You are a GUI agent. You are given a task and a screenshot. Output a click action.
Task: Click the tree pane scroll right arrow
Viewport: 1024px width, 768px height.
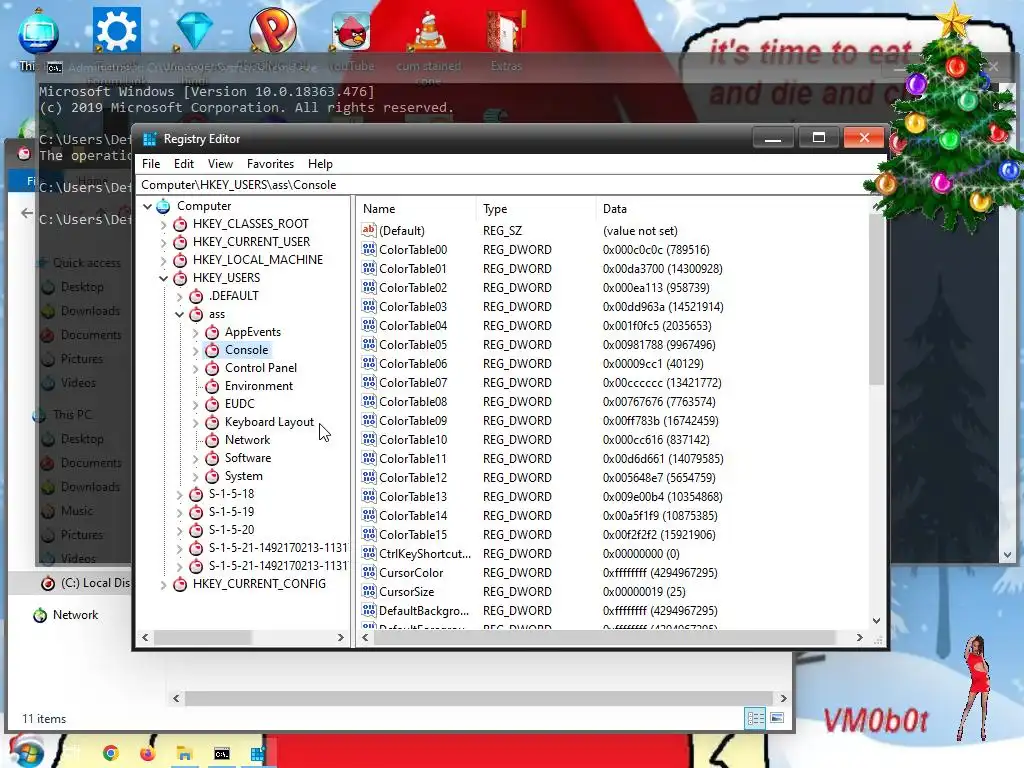(x=340, y=637)
